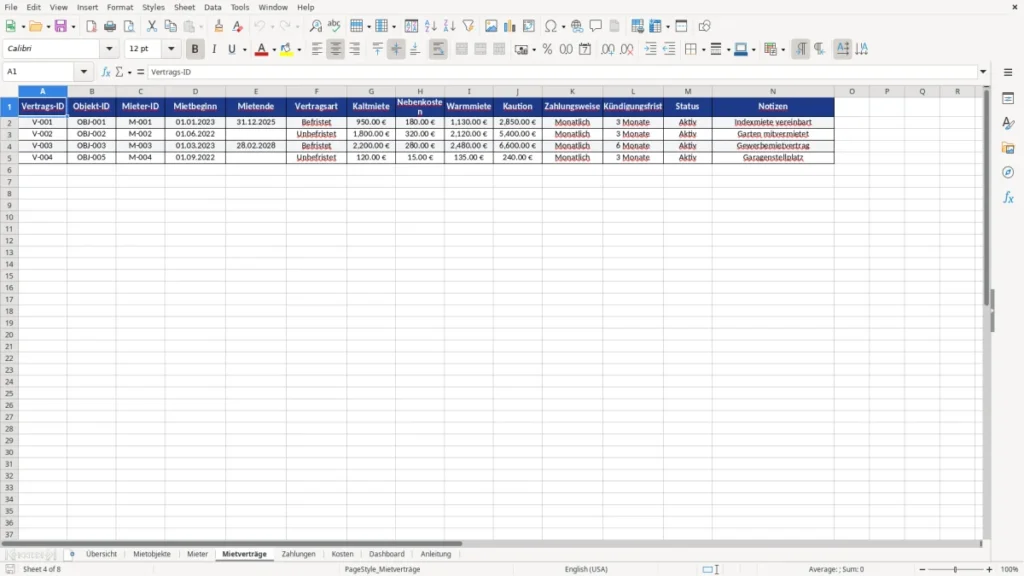Viewport: 1024px width, 576px height.
Task: Insert special character omega icon
Action: [x=551, y=26]
